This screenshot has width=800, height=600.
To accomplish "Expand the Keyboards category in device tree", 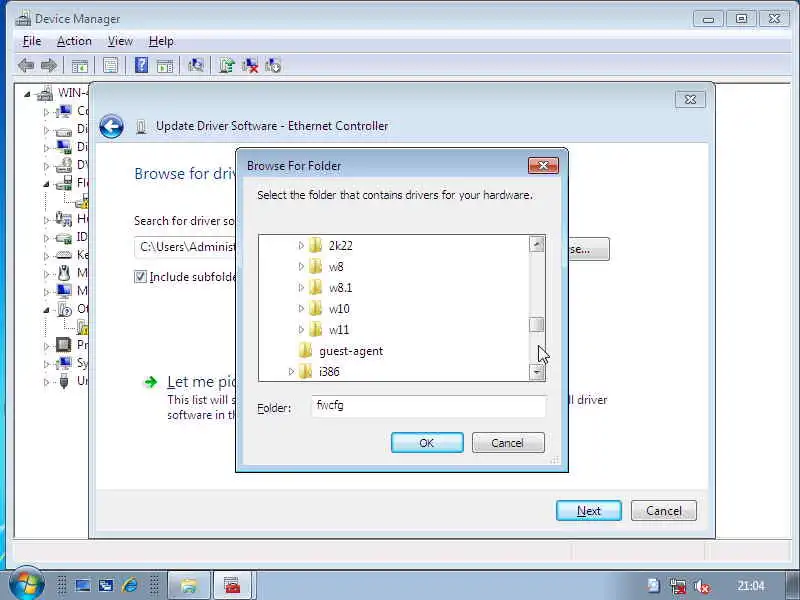I will point(46,255).
